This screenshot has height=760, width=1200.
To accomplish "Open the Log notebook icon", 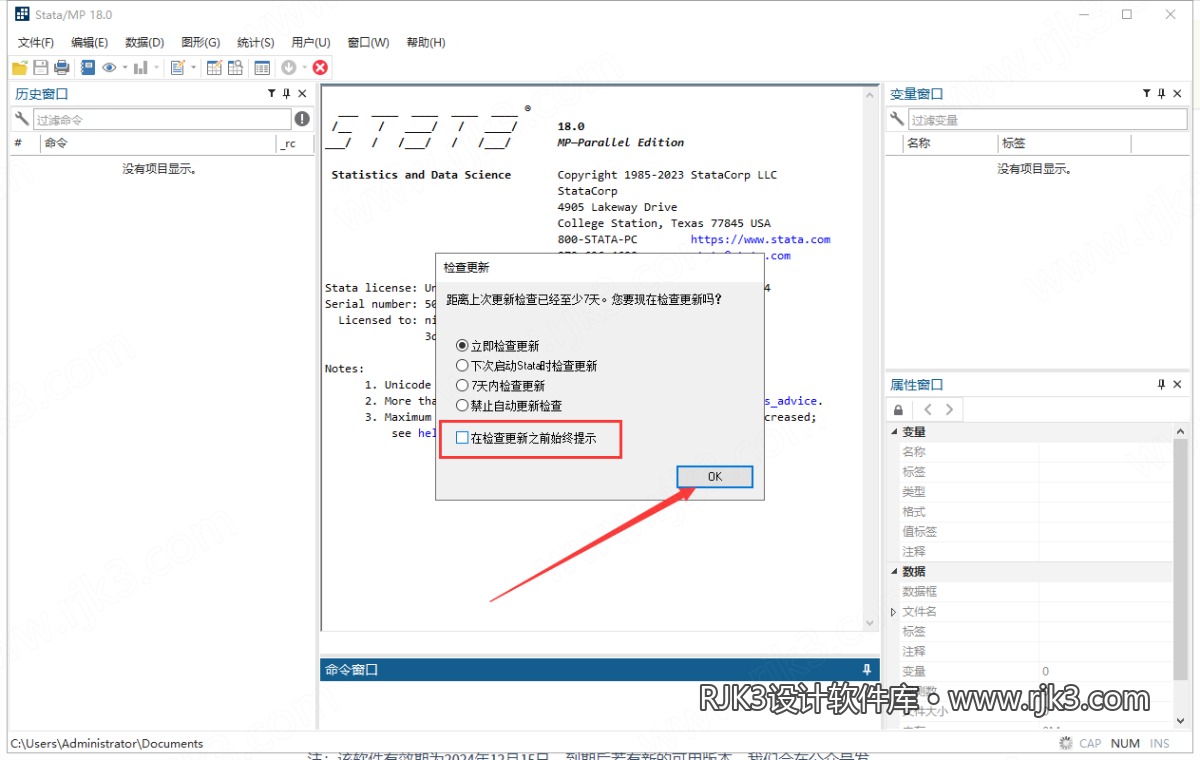I will tap(88, 68).
